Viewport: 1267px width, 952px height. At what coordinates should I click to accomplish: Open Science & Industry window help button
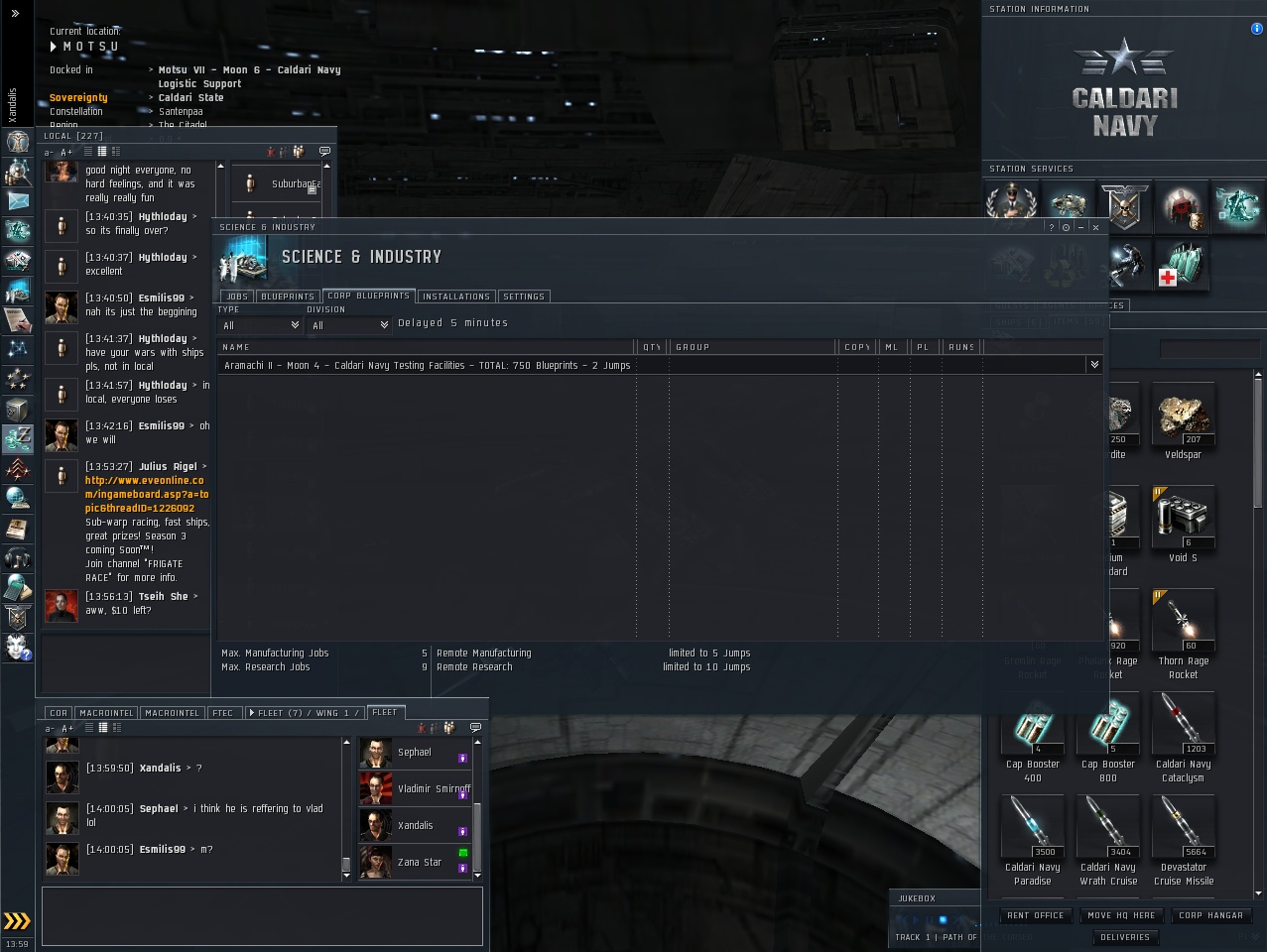point(1052,227)
